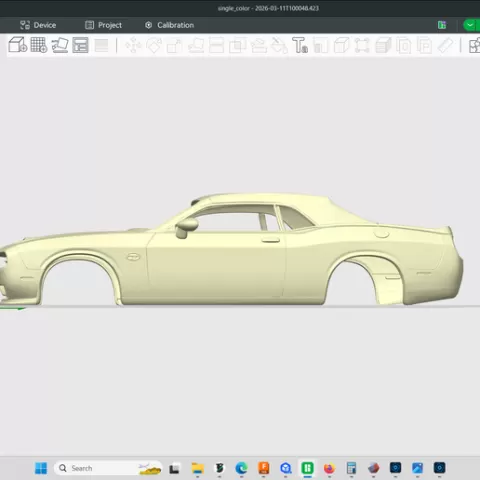Viewport: 480px width, 480px height.
Task: Select the Rotate tool icon
Action: click(x=154, y=45)
